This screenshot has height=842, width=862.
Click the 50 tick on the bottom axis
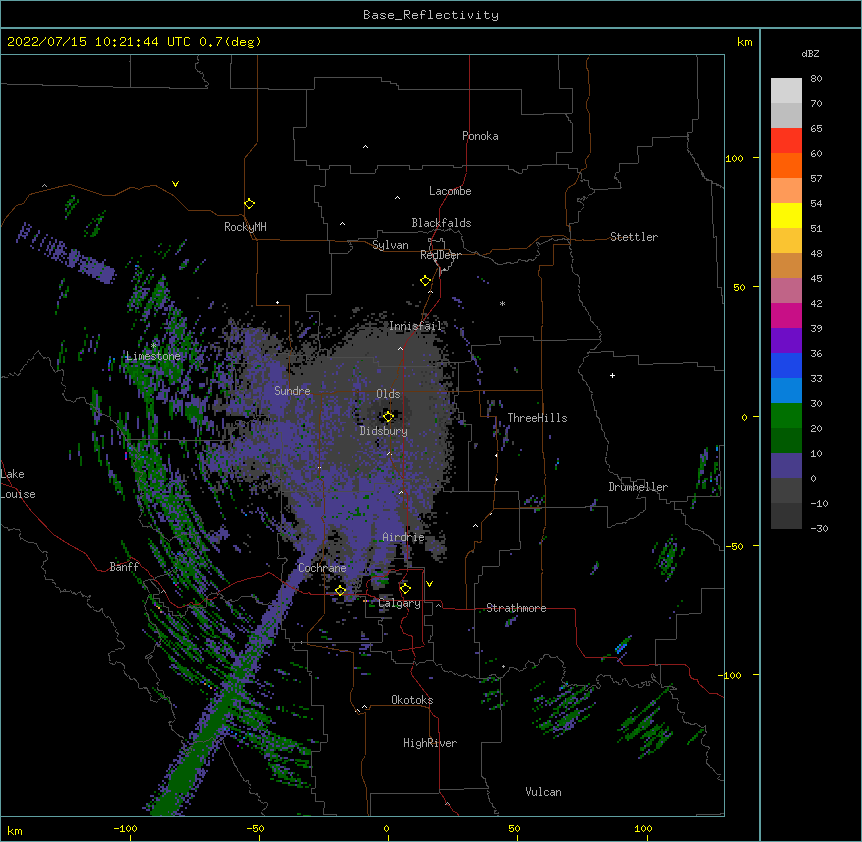(x=514, y=828)
